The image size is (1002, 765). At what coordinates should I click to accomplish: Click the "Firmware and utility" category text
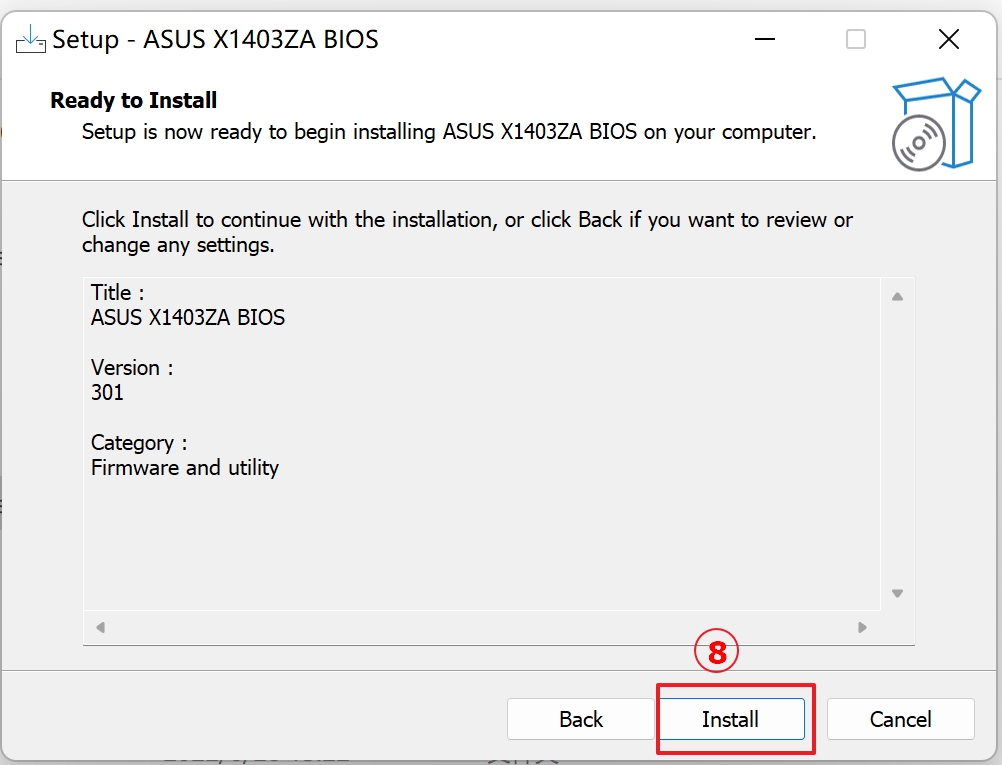pyautogui.click(x=185, y=467)
